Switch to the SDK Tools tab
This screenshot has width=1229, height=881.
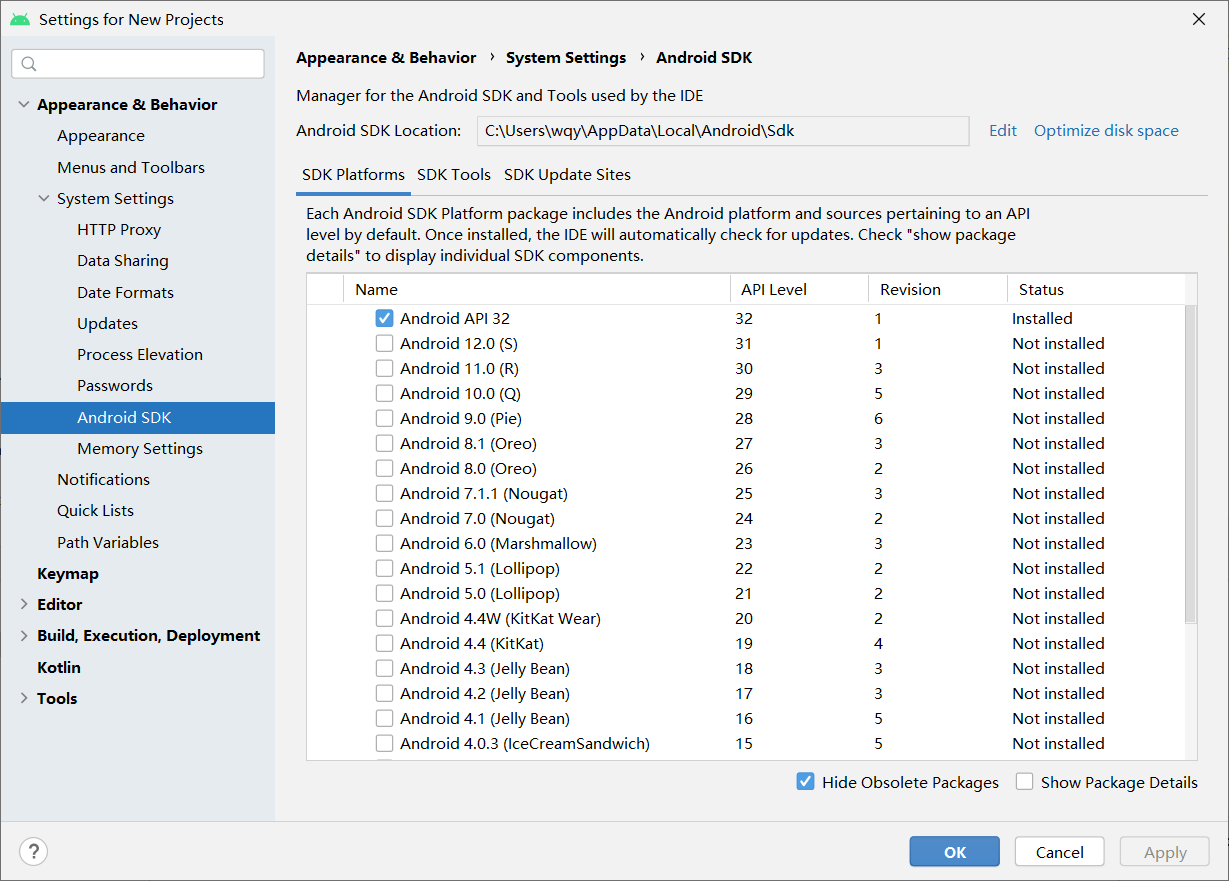tap(454, 175)
